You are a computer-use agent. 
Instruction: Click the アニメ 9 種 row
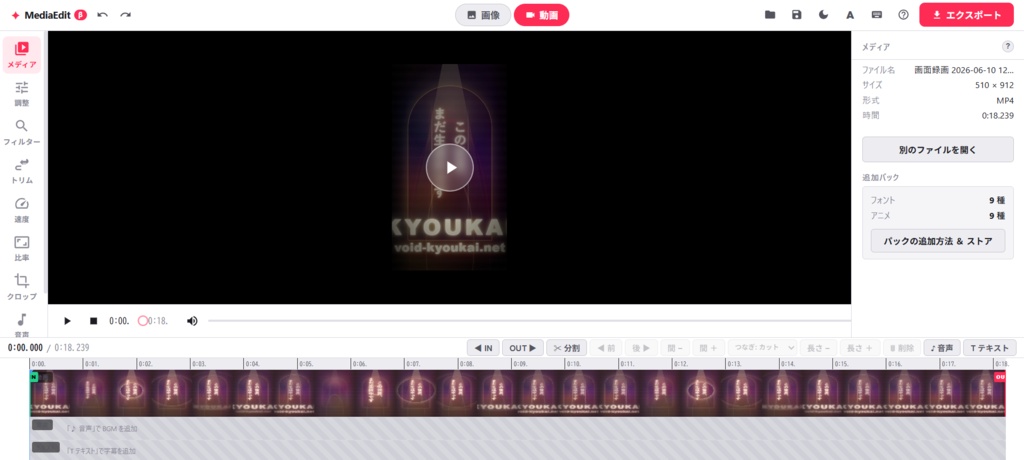click(x=938, y=216)
